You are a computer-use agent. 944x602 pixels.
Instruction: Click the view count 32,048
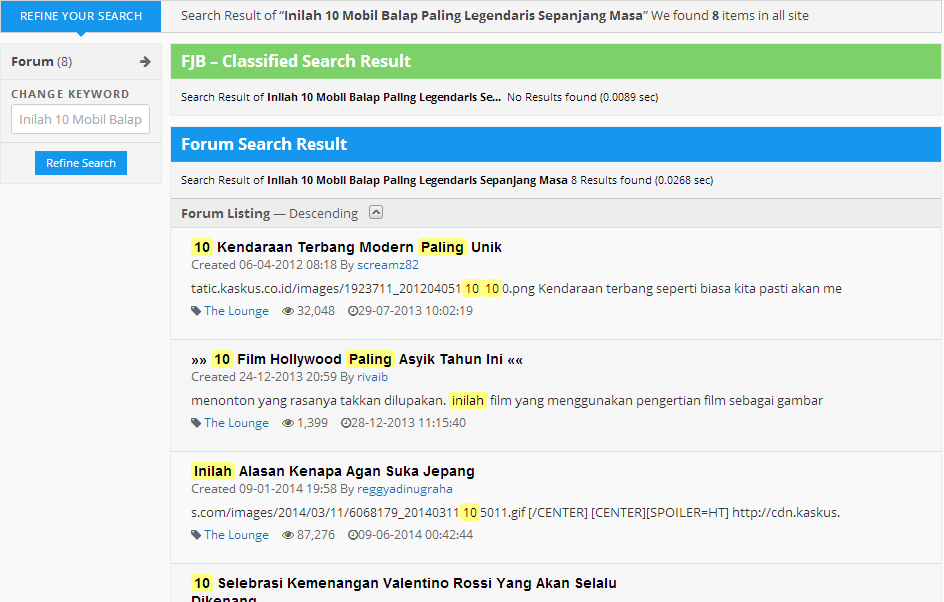[x=315, y=311]
